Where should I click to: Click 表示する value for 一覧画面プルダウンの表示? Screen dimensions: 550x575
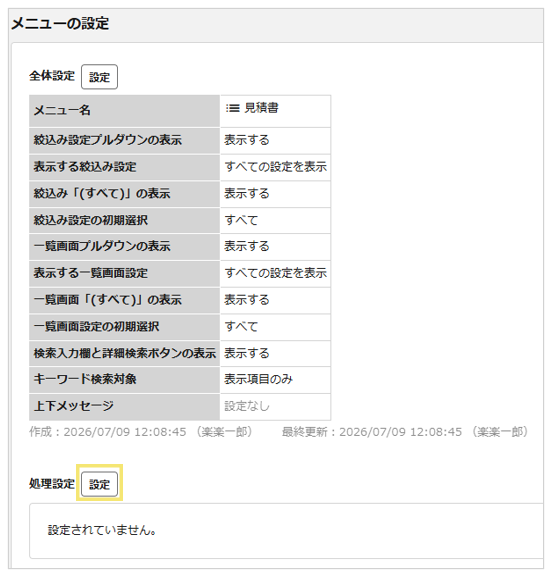[247, 246]
